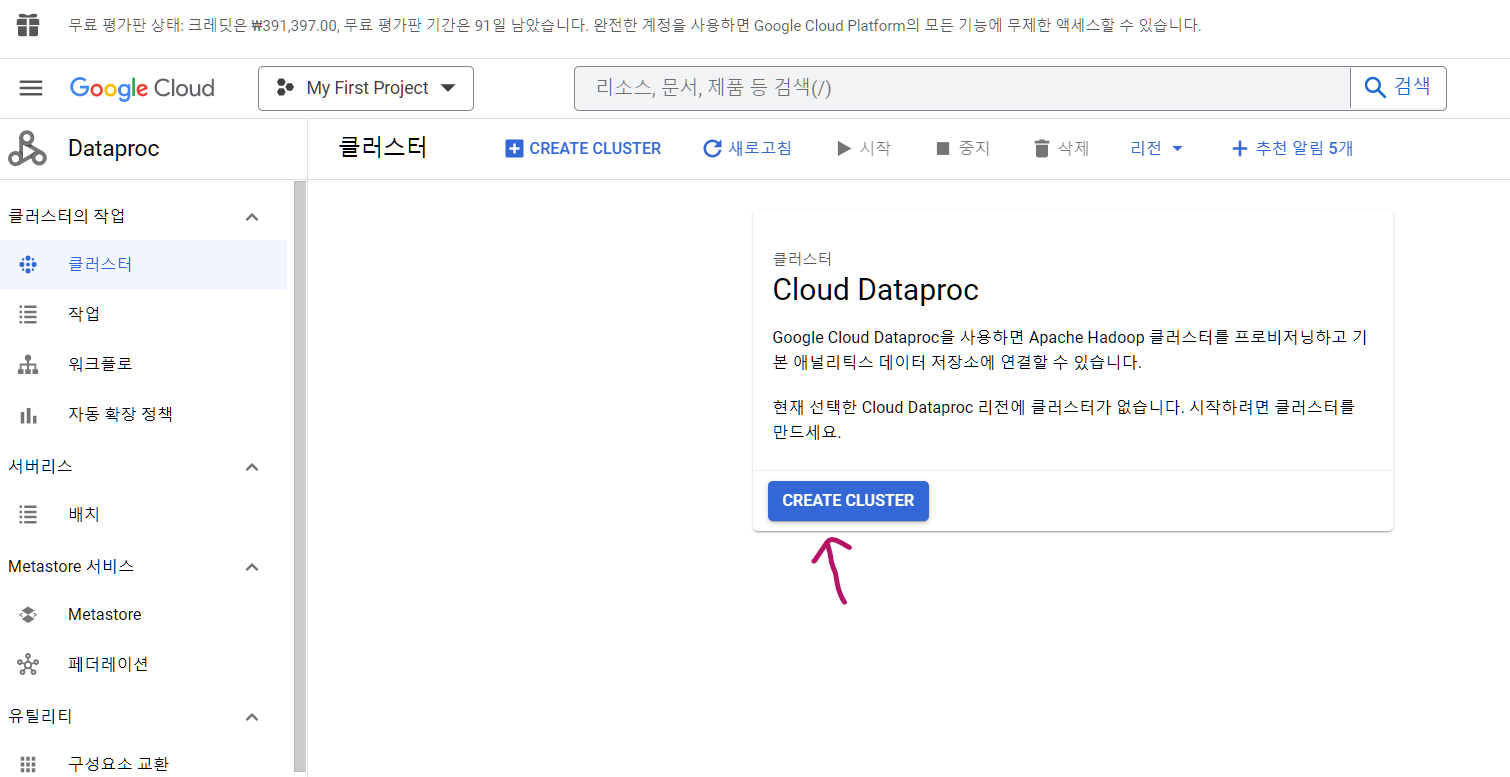The width and height of the screenshot is (1510, 777).
Task: Click the Dataproc sidebar title text
Action: 114,149
